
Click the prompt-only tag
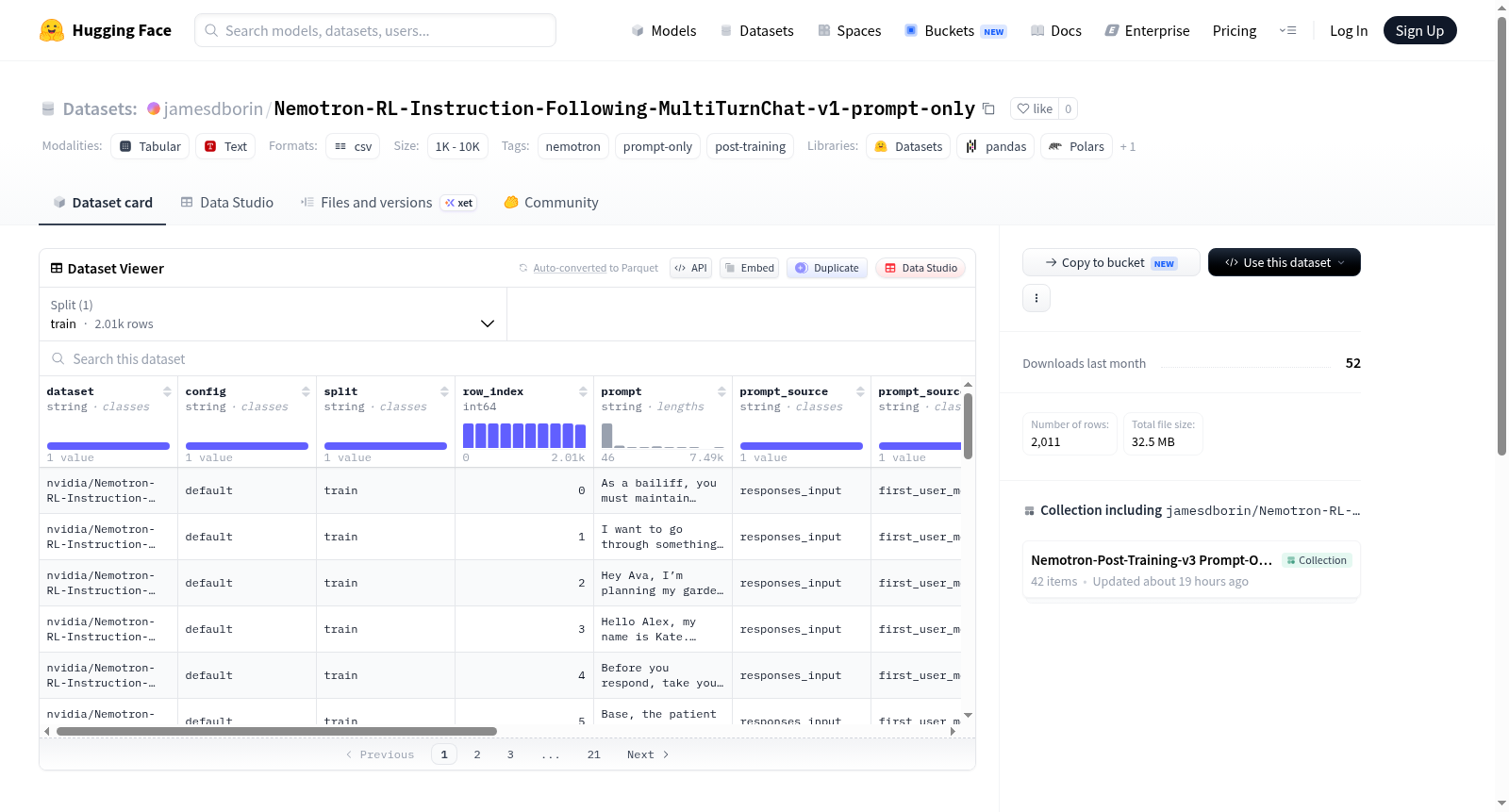pos(657,146)
